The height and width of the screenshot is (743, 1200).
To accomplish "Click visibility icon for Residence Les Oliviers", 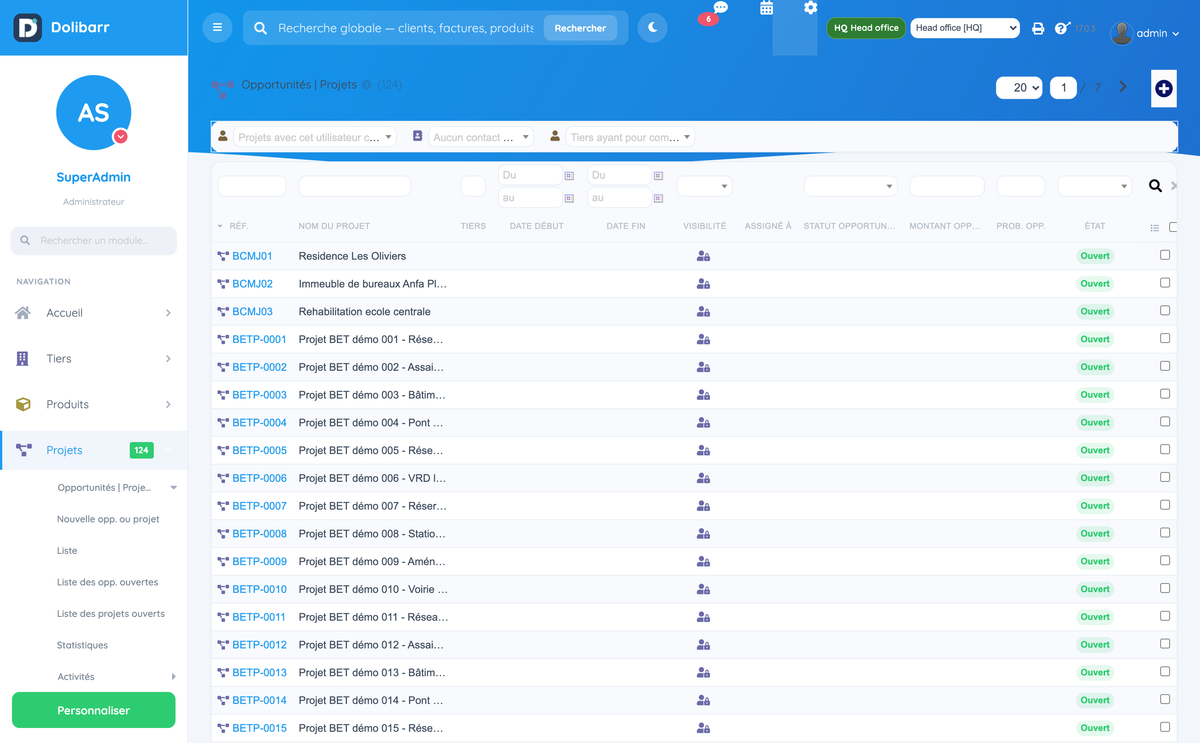I will pyautogui.click(x=703, y=256).
